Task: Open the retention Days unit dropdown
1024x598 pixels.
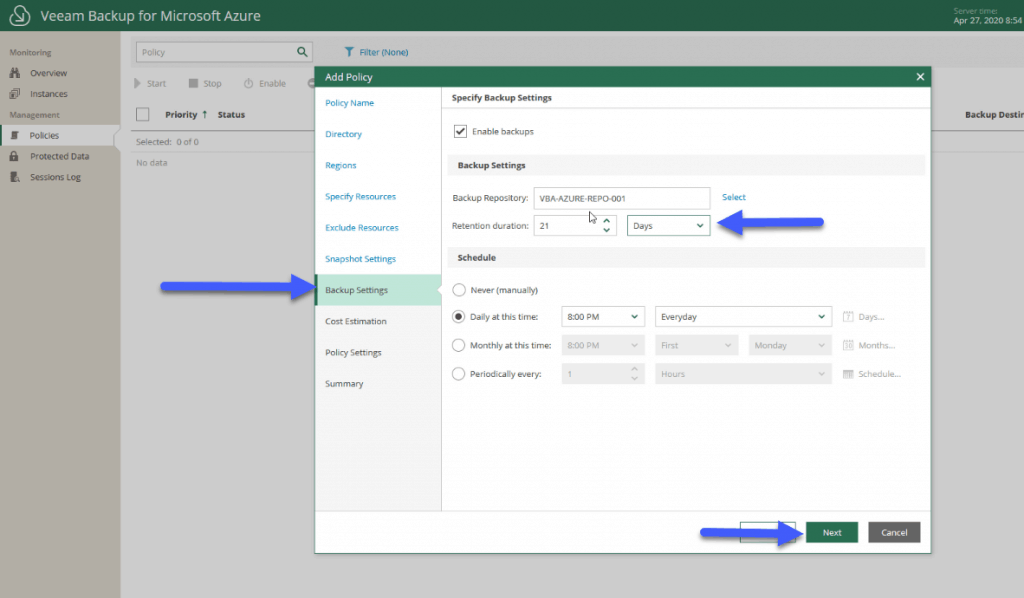Action: click(668, 226)
